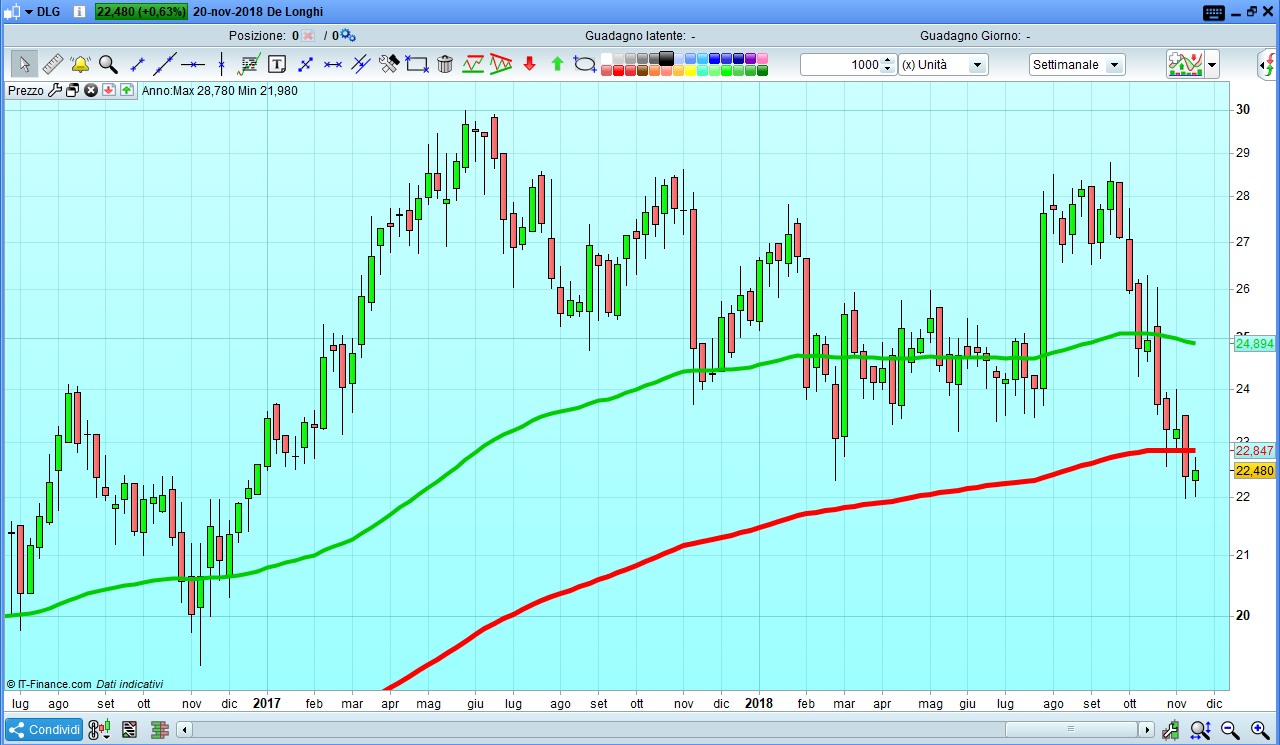Select the text annotation tool
Screen dimensions: 1280x745
pyautogui.click(x=277, y=65)
